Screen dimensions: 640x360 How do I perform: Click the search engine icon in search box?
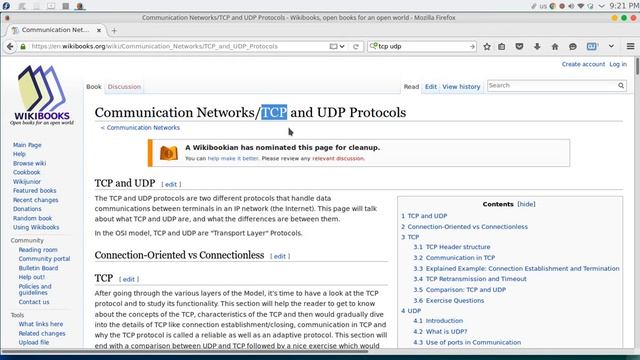coord(373,46)
